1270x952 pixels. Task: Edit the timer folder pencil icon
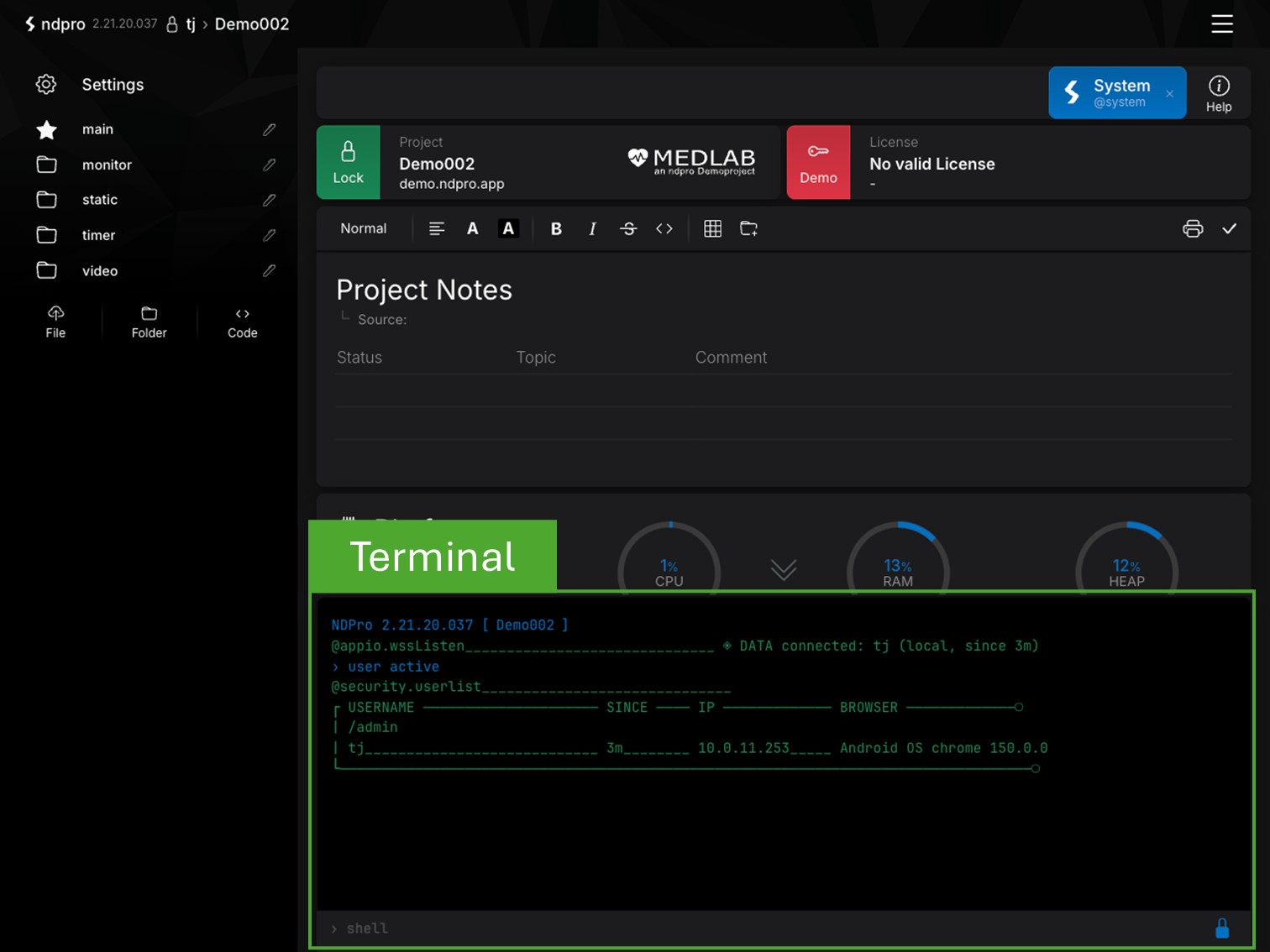269,235
